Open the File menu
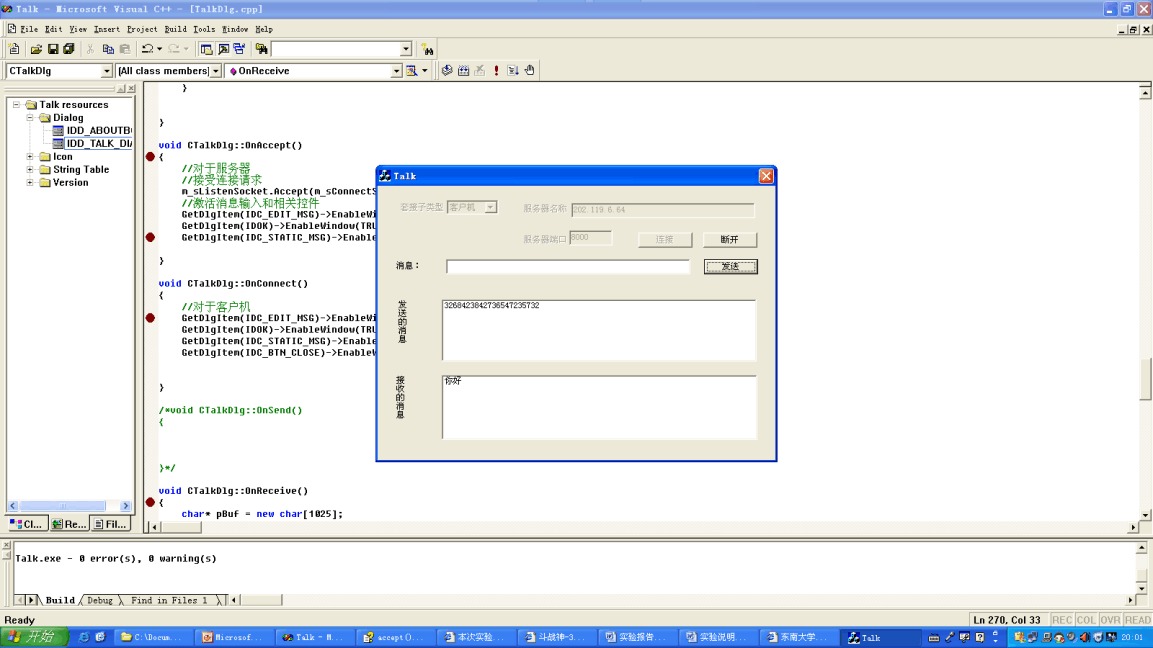This screenshot has width=1153, height=648. coord(29,29)
